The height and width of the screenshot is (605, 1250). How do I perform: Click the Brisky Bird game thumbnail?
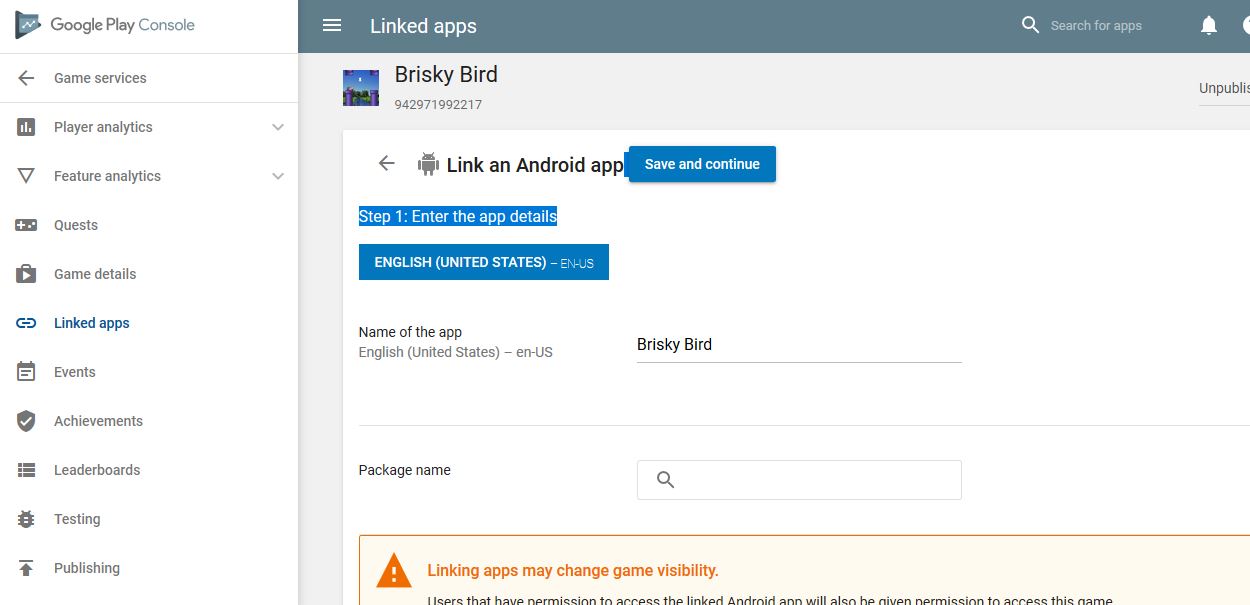[x=361, y=88]
